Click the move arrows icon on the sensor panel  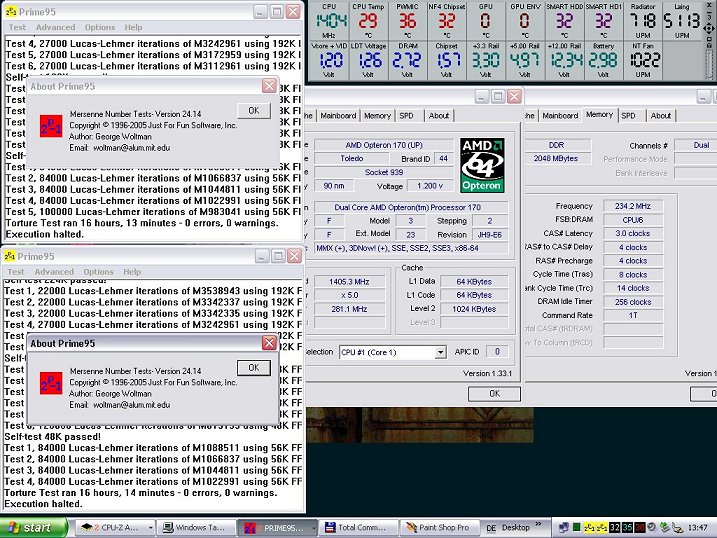point(709,29)
